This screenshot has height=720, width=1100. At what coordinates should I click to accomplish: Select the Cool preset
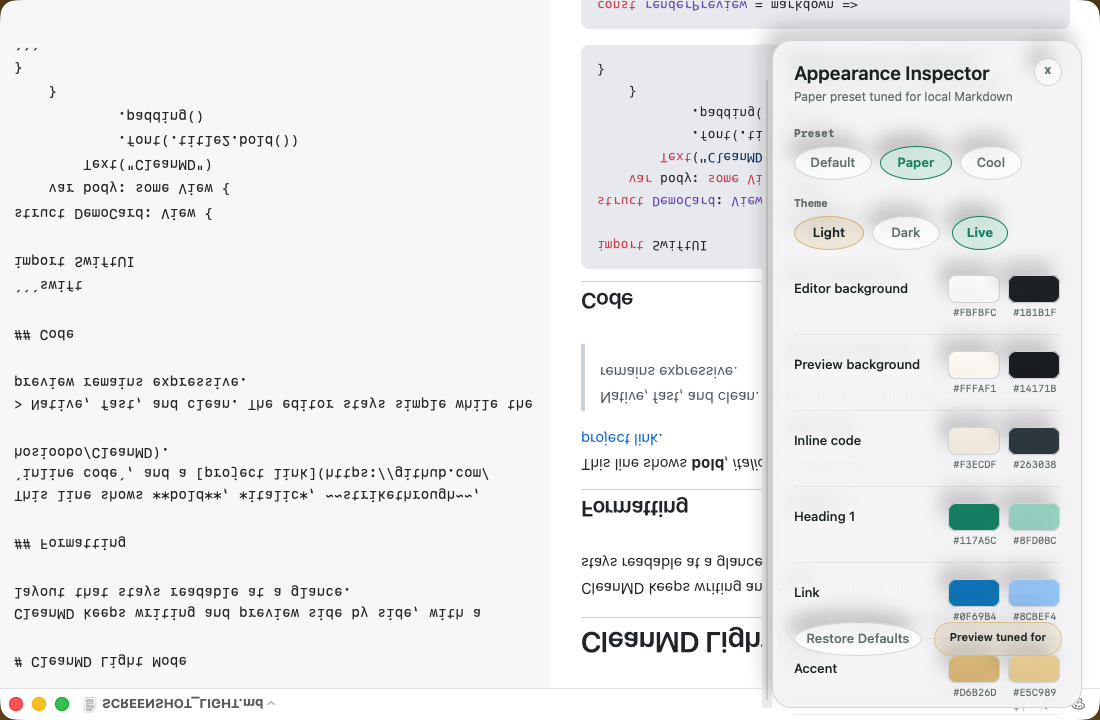(990, 163)
